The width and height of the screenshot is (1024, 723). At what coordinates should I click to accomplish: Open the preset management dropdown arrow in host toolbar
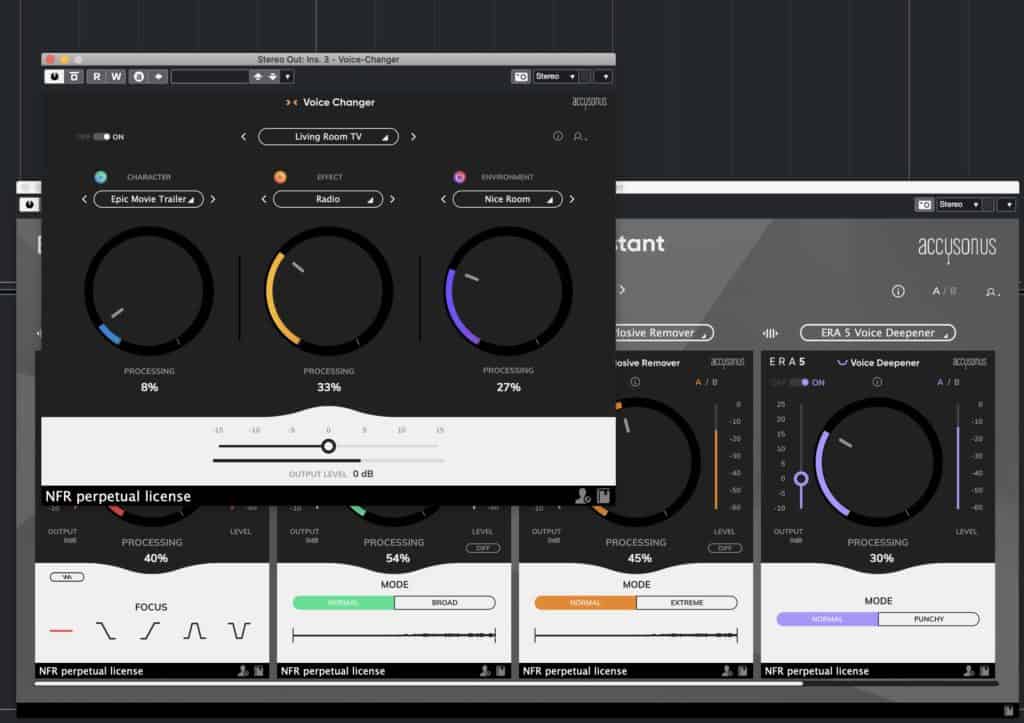287,76
